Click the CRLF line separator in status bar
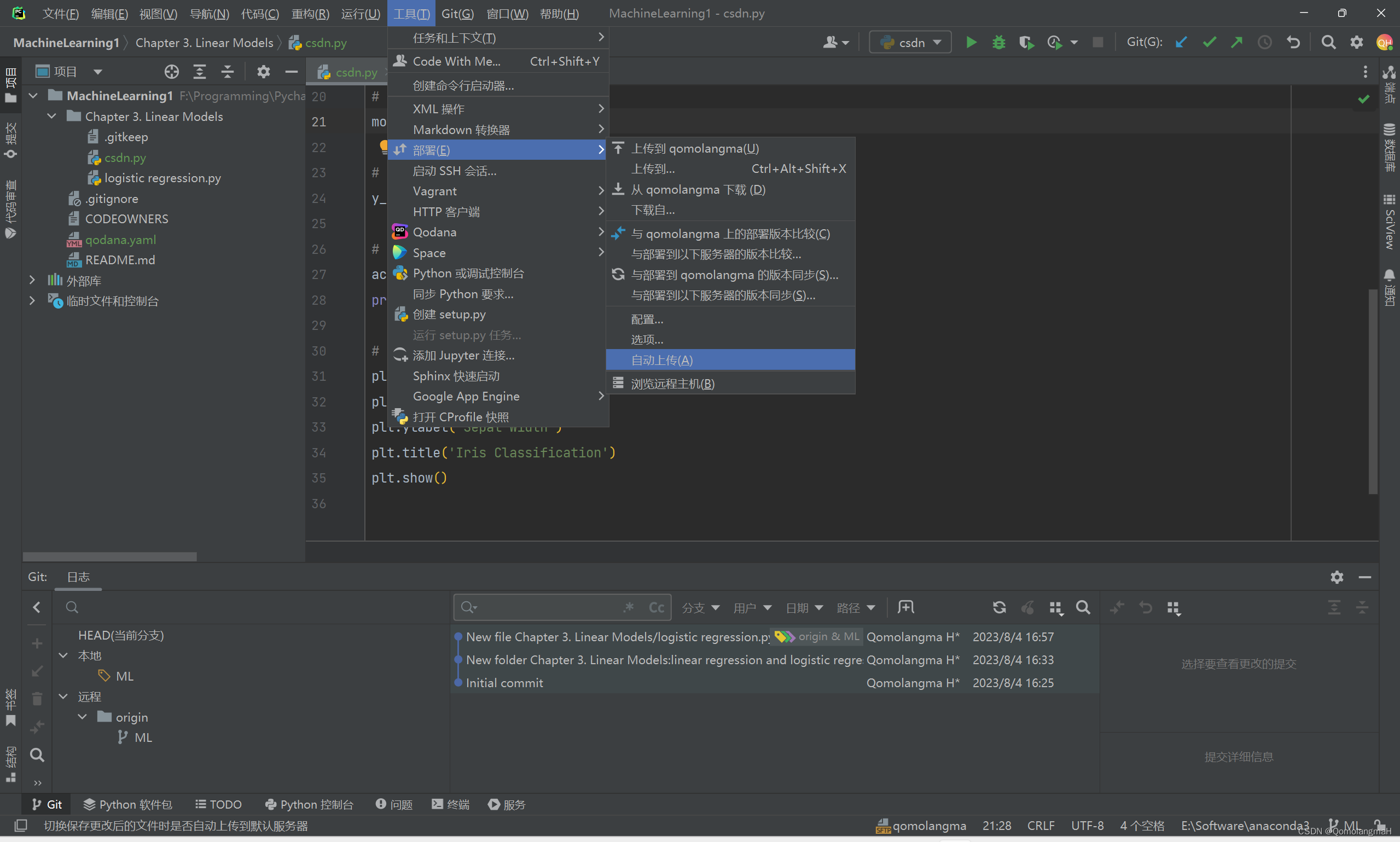This screenshot has height=842, width=1400. click(1041, 826)
